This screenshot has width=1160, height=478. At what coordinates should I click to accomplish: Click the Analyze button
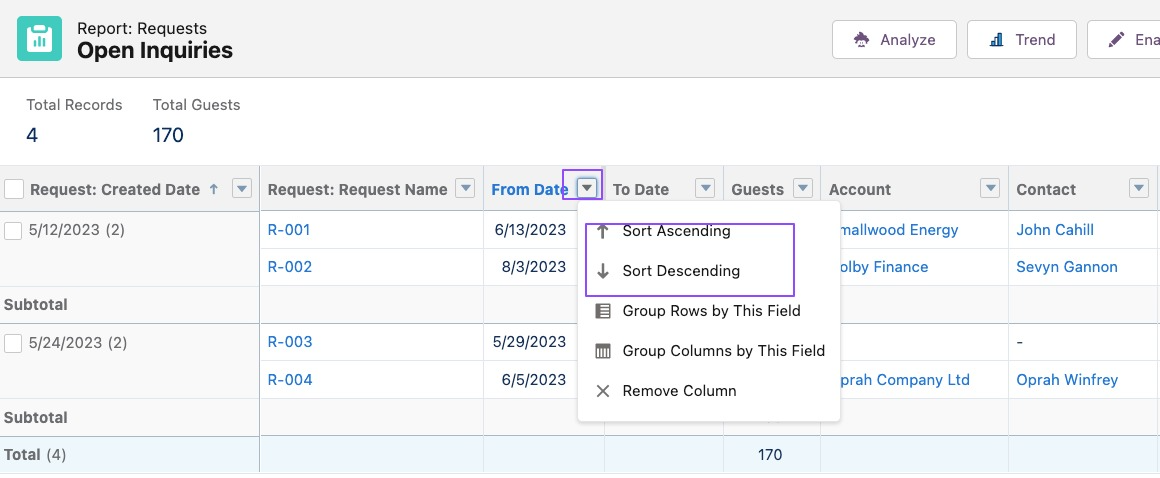(894, 40)
